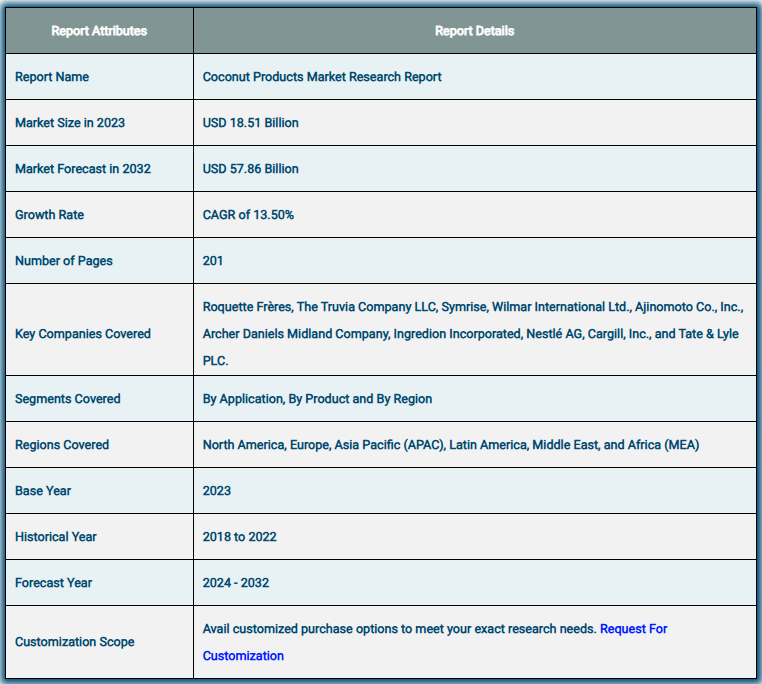The height and width of the screenshot is (684, 762).
Task: Click the Base Year label
Action: (43, 491)
